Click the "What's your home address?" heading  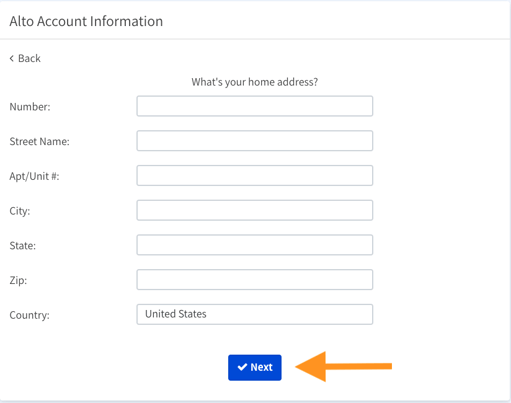[x=255, y=82]
